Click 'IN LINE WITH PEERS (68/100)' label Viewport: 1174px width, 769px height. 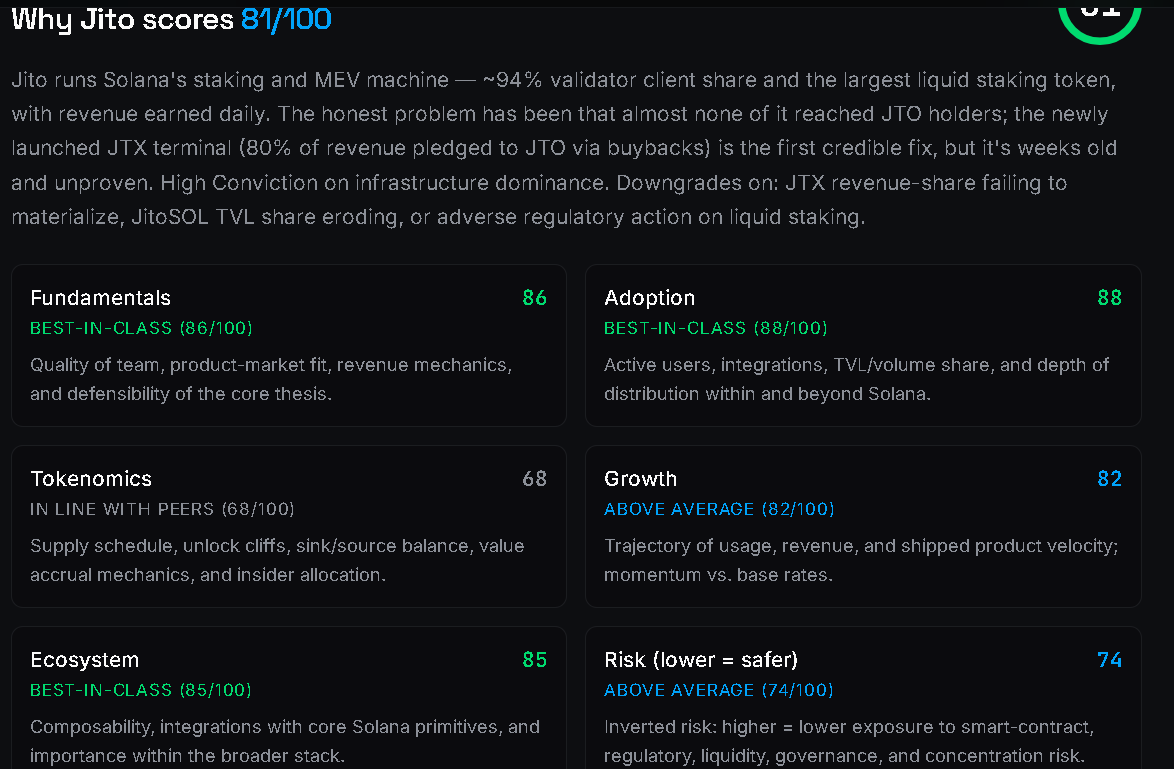point(162,509)
